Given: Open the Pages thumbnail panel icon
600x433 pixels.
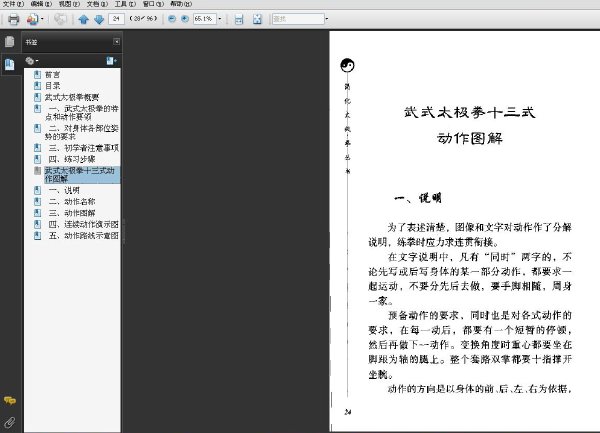Looking at the screenshot, I should click(x=10, y=41).
